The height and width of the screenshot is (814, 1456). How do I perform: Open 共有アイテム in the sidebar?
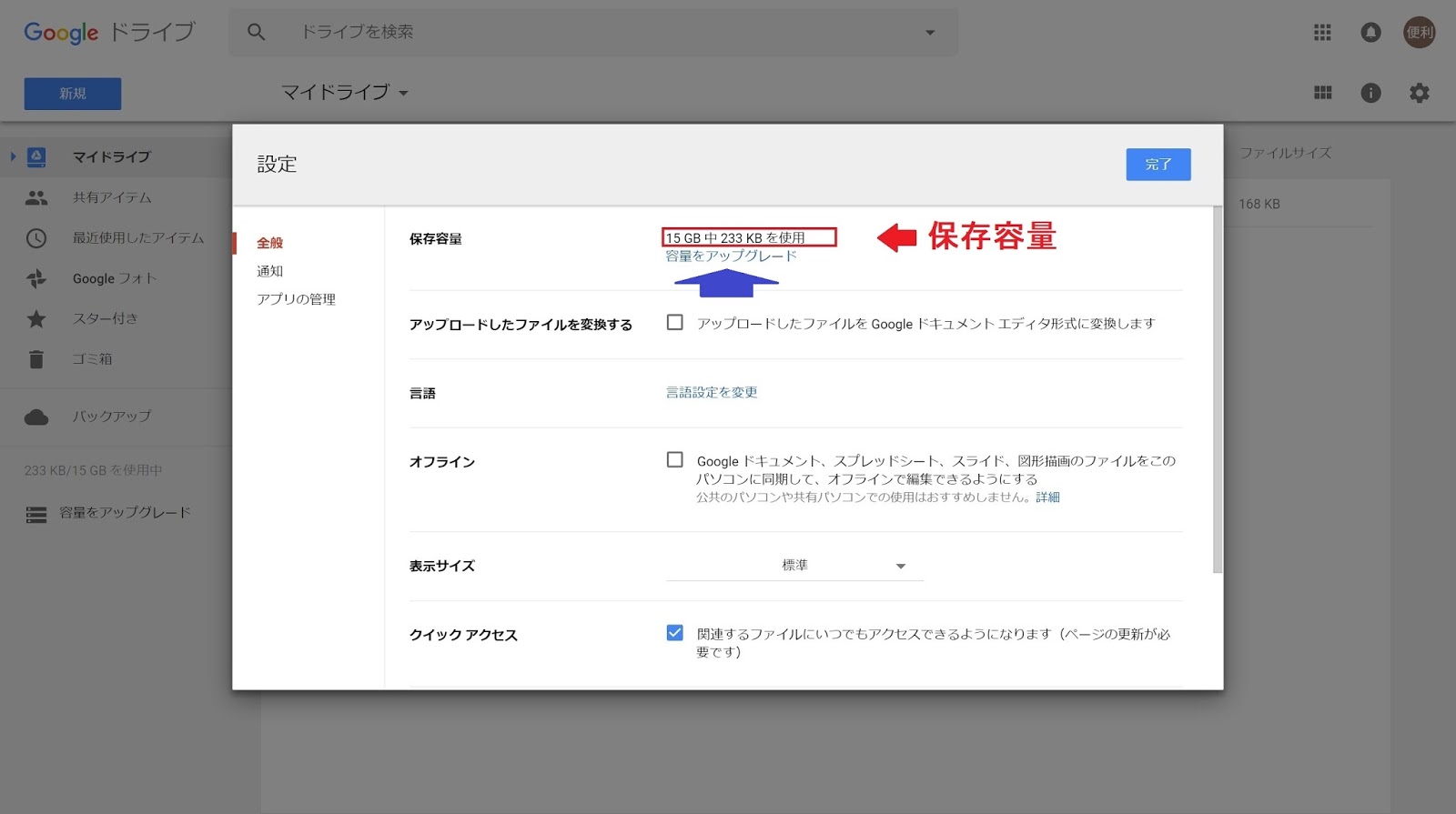112,197
